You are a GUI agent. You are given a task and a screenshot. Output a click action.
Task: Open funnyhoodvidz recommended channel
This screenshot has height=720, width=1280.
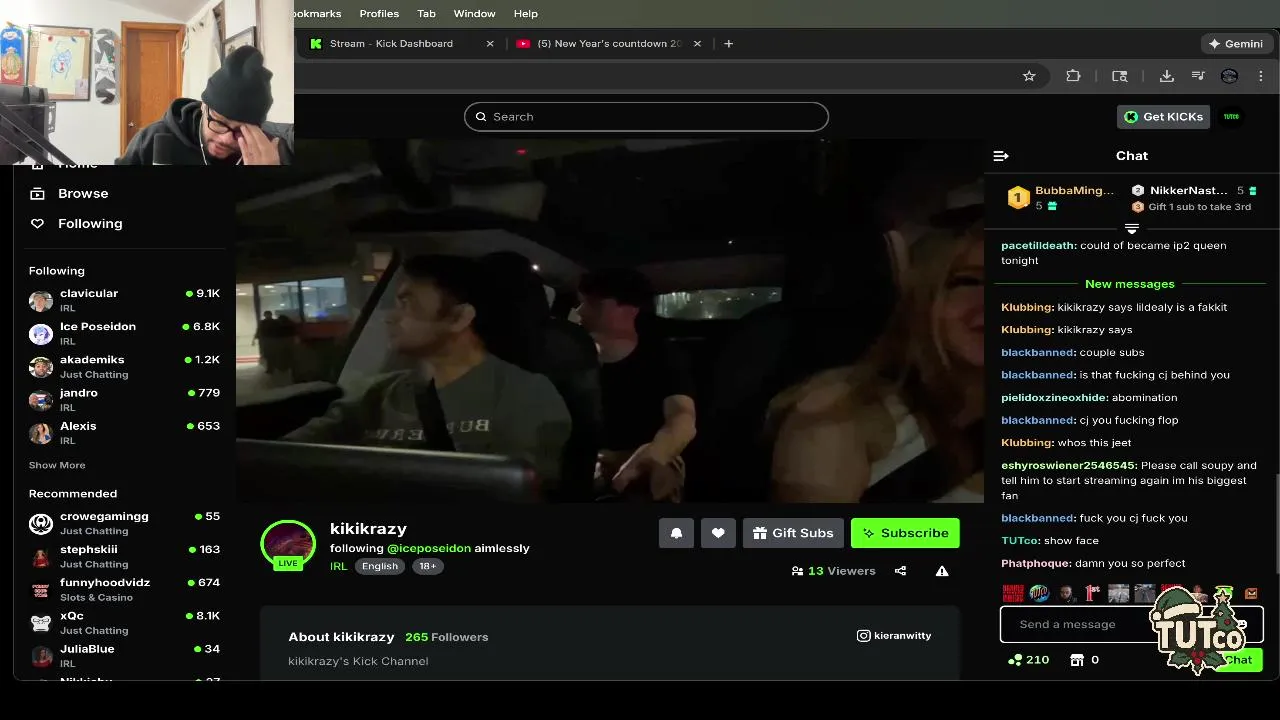[x=125, y=589]
